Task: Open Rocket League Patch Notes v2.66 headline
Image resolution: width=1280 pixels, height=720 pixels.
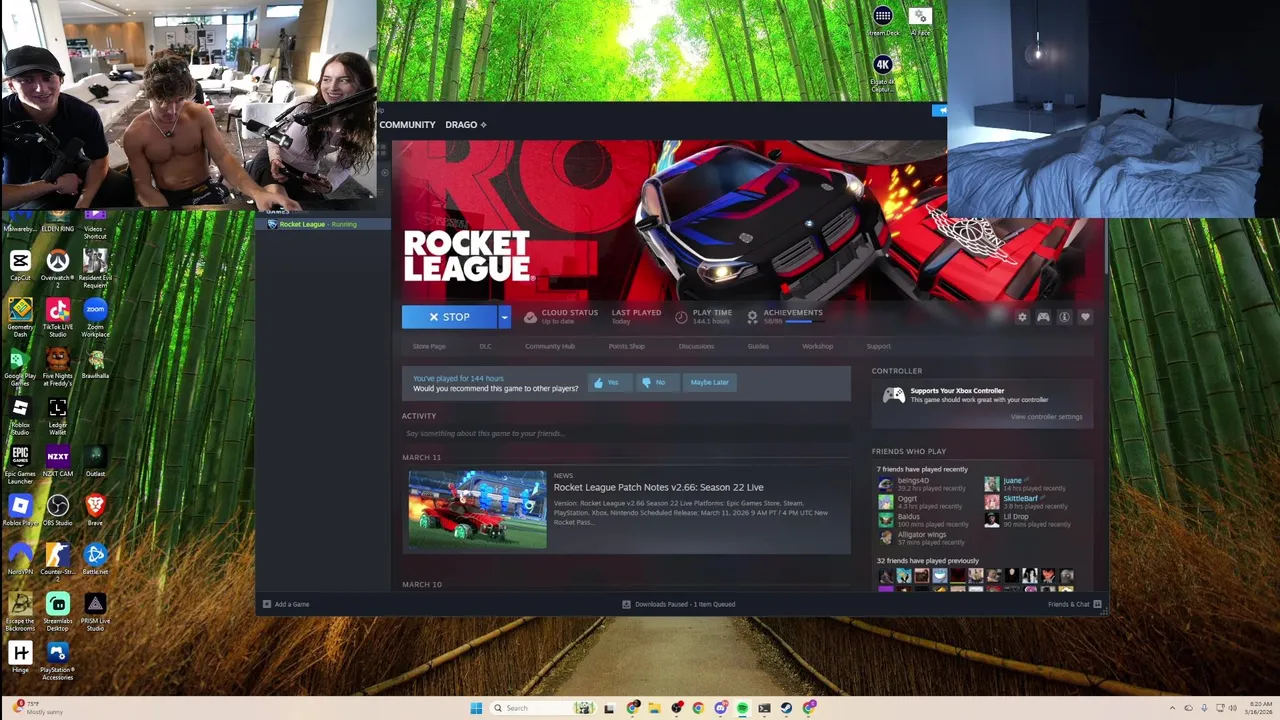Action: pyautogui.click(x=658, y=487)
